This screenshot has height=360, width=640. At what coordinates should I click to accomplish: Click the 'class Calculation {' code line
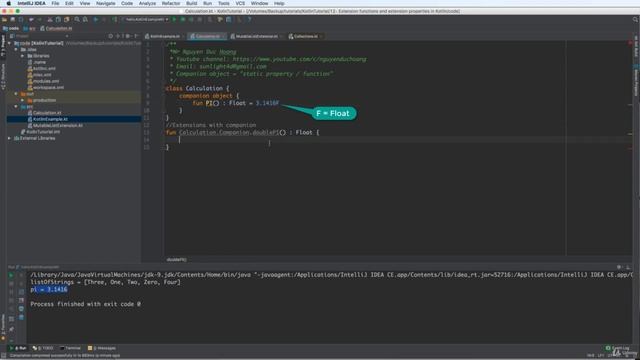198,88
